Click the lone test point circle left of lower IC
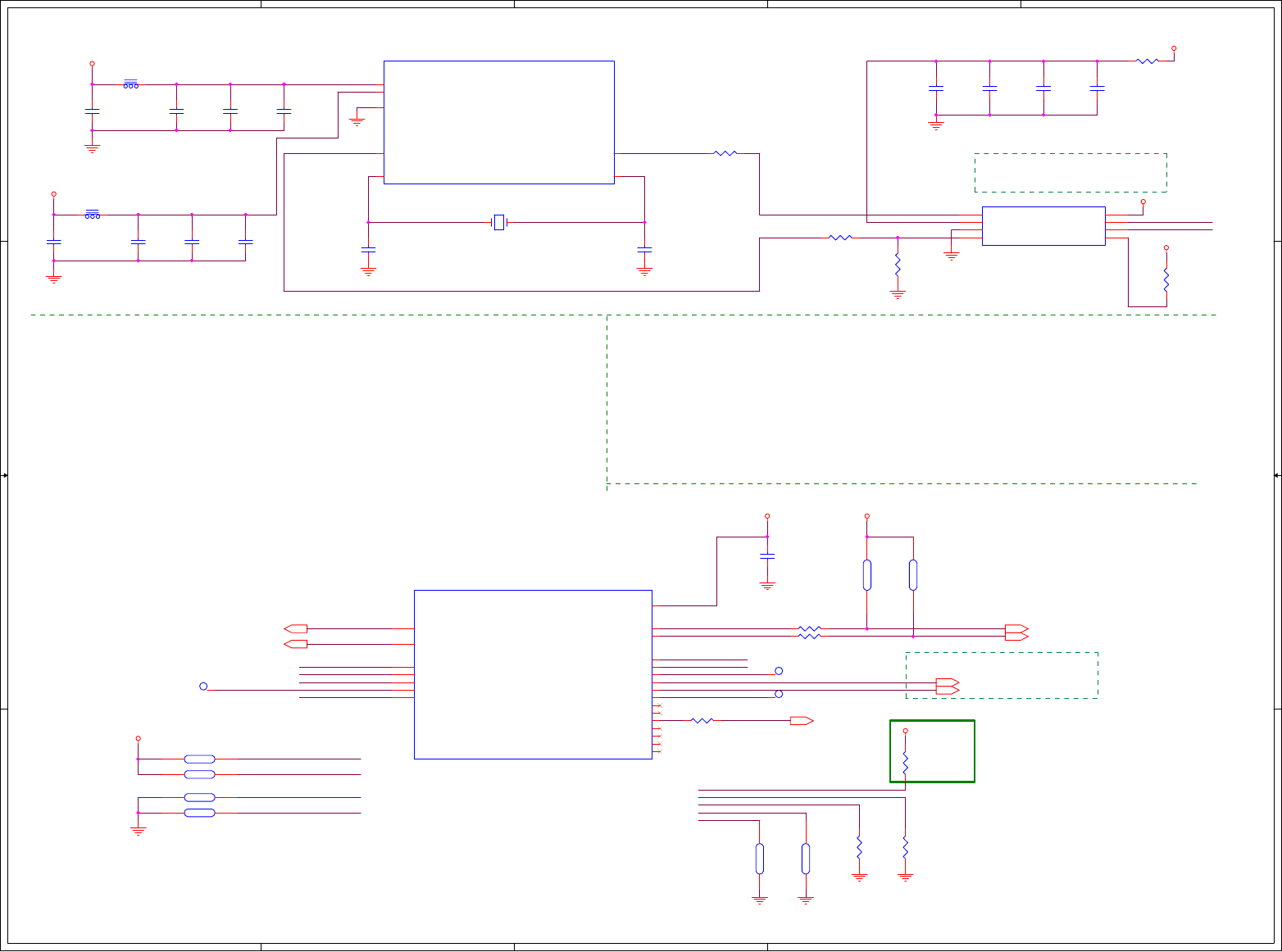 [203, 687]
